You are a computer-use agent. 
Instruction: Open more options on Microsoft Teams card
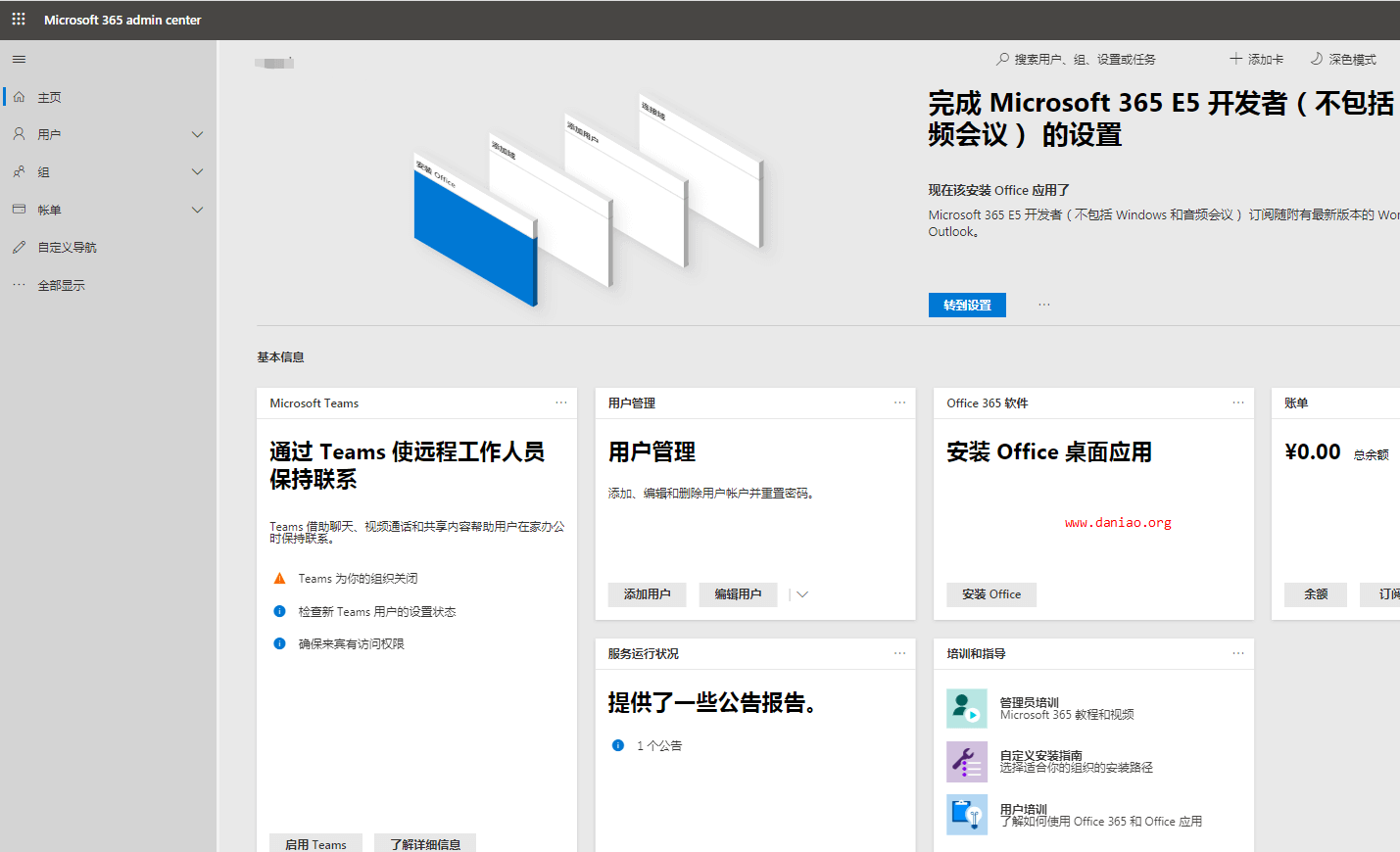coord(561,402)
